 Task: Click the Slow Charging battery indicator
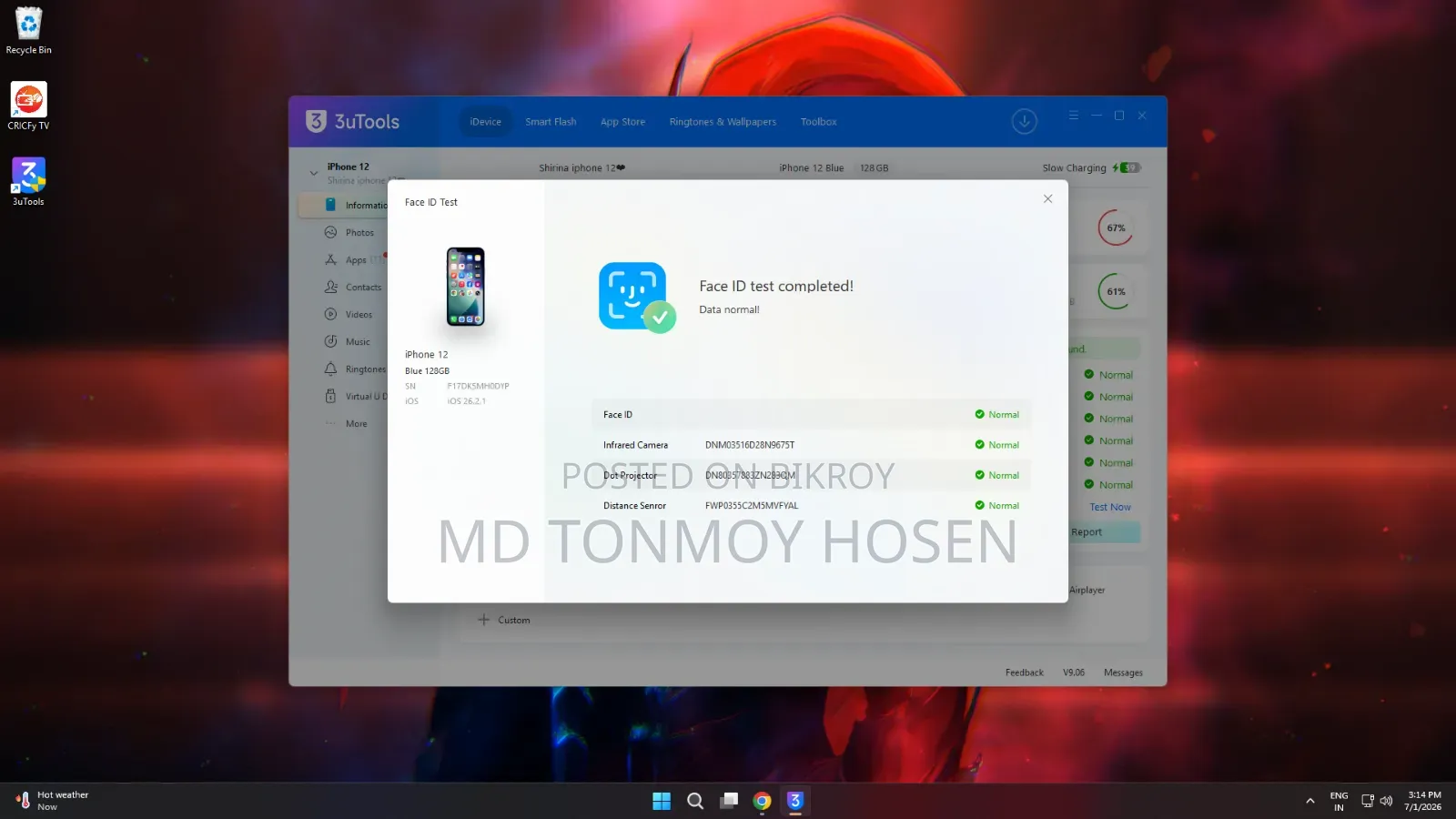[x=1091, y=167]
